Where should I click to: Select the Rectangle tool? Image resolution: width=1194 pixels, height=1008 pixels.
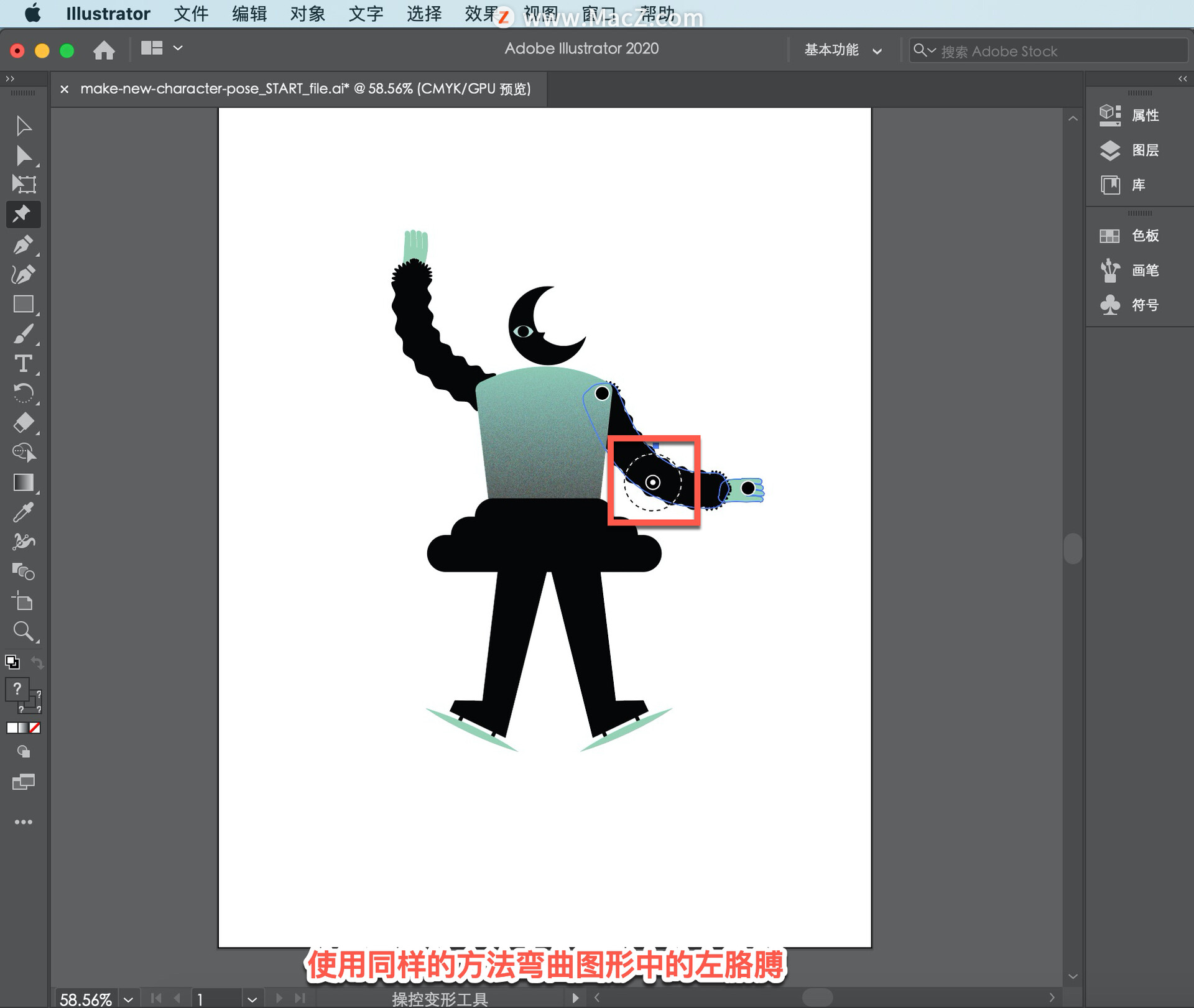coord(24,304)
